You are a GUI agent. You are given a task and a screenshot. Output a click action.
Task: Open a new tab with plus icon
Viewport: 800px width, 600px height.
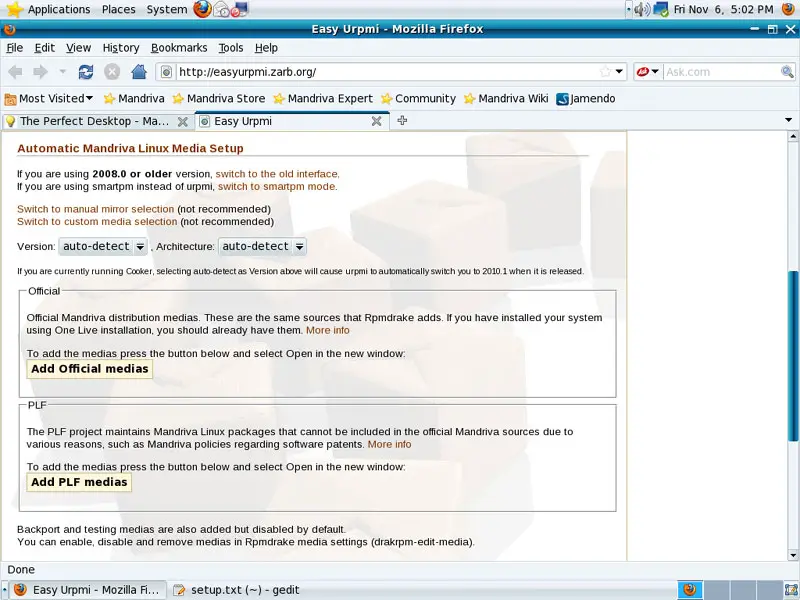point(402,120)
